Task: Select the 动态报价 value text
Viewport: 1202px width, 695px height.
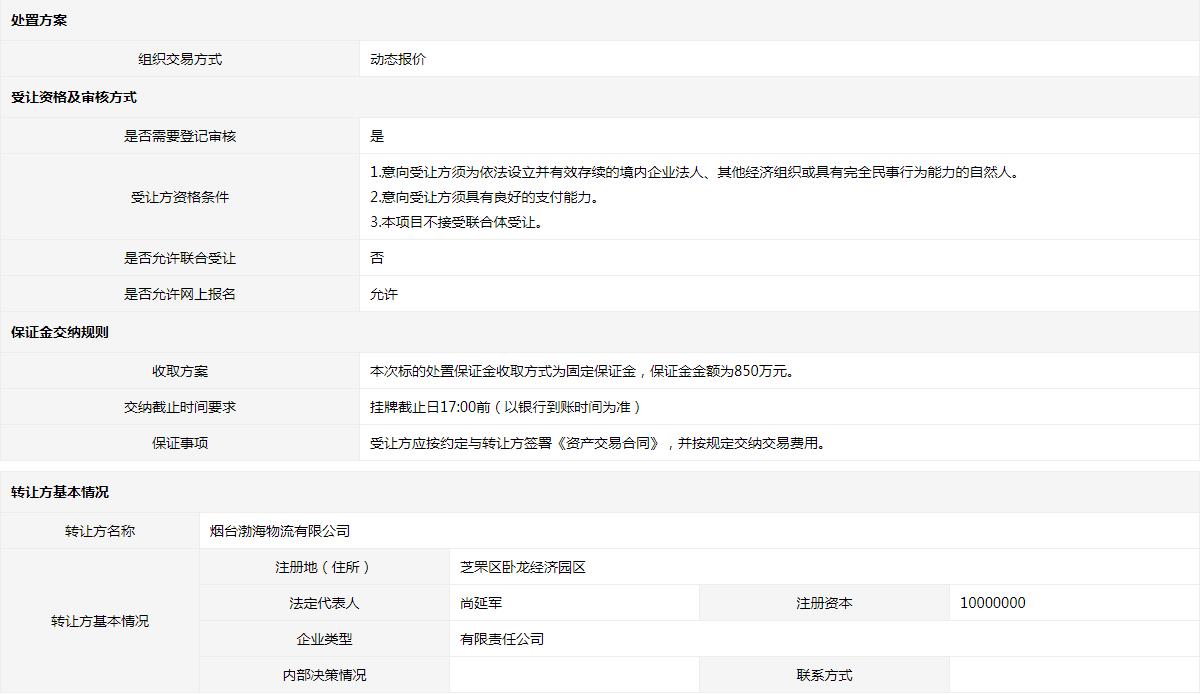Action: [x=398, y=59]
